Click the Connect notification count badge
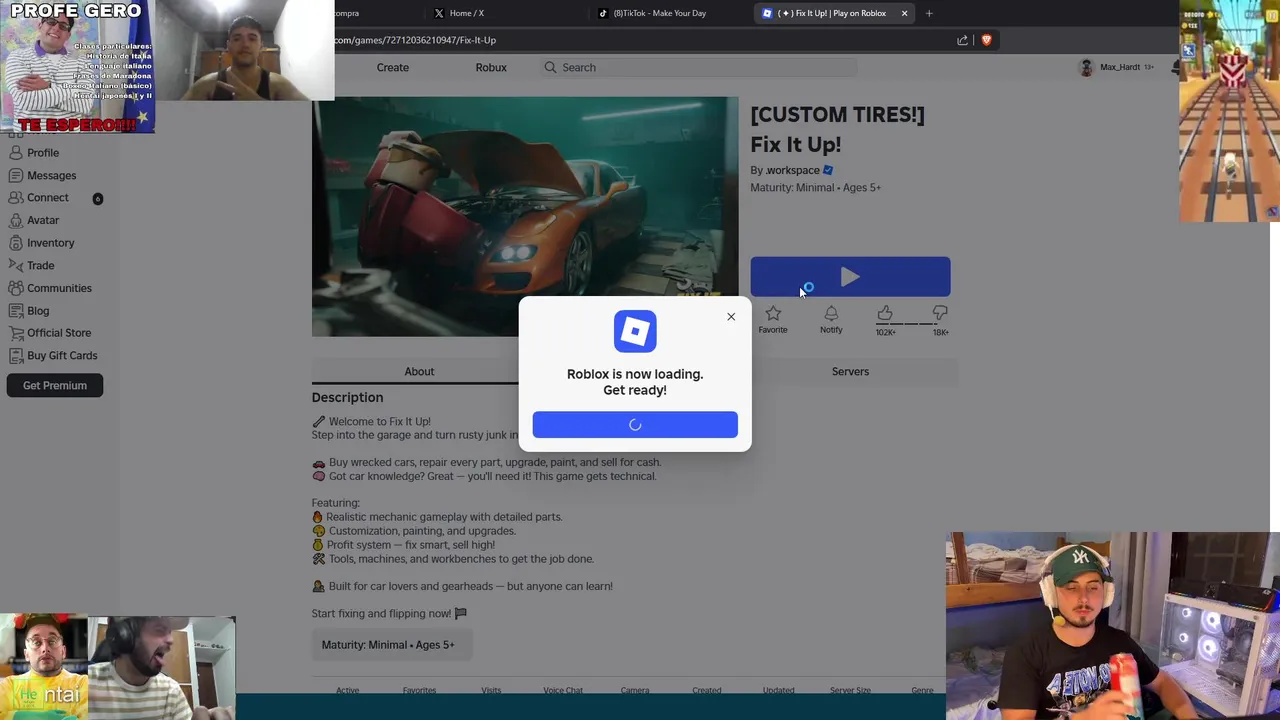1280x720 pixels. point(97,198)
